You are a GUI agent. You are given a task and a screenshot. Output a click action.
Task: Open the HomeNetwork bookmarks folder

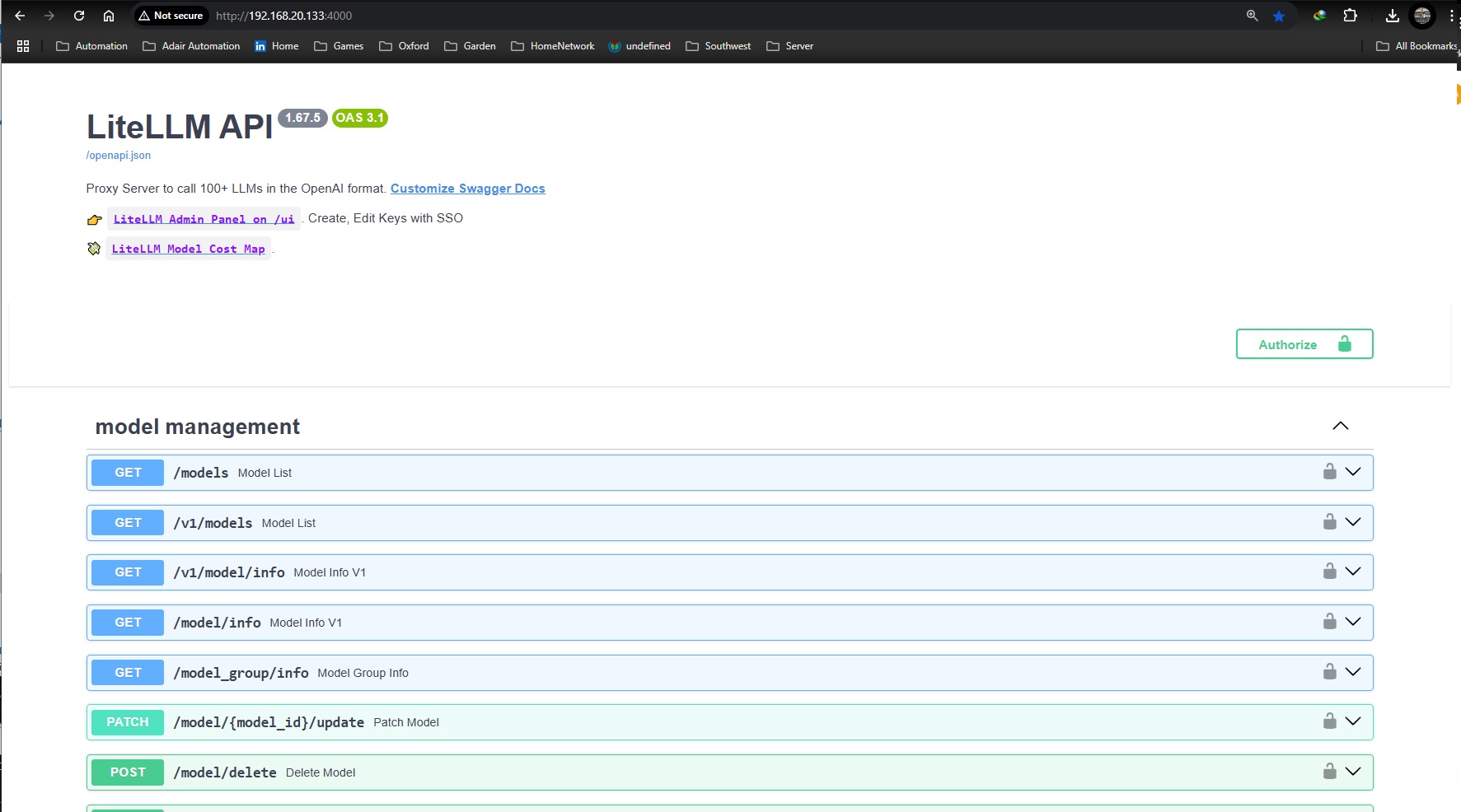coord(553,46)
